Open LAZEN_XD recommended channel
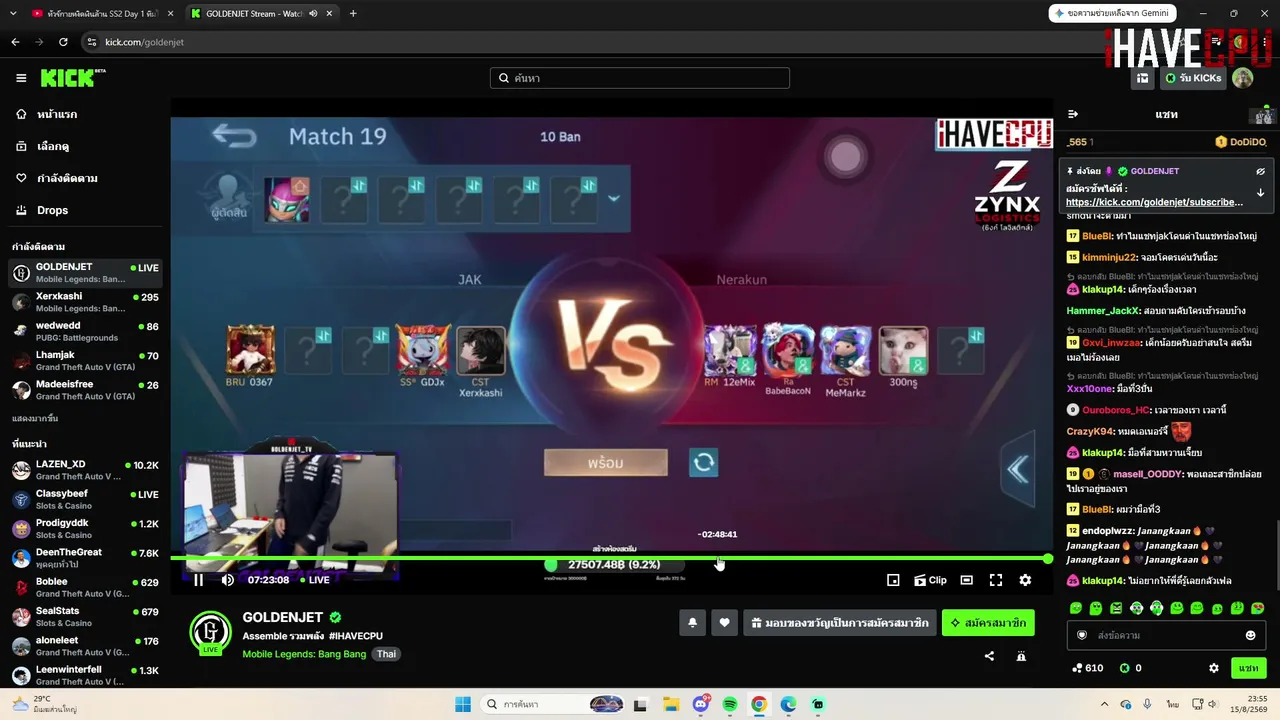This screenshot has width=1280, height=720. (85, 470)
